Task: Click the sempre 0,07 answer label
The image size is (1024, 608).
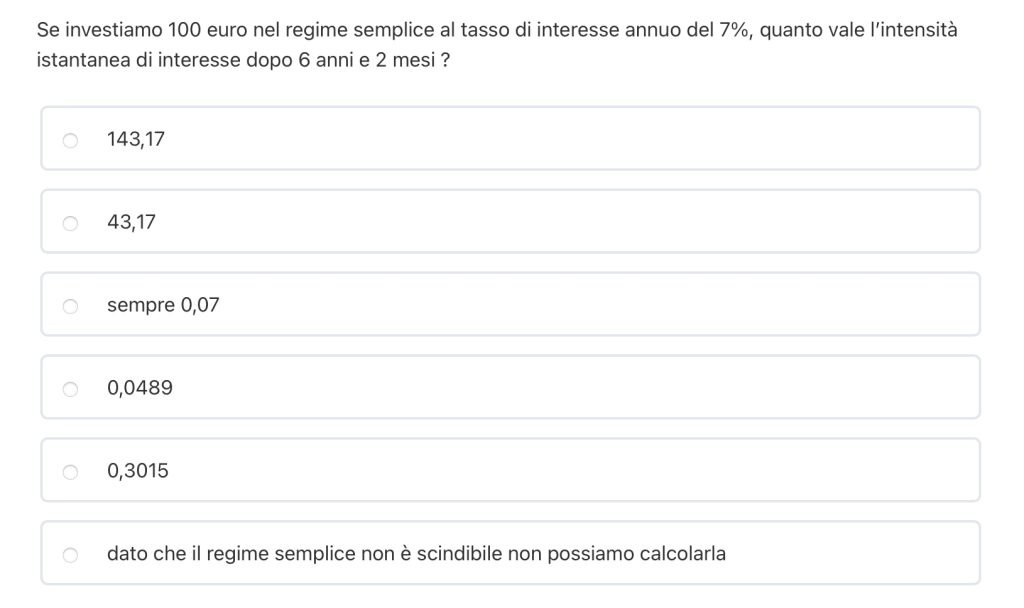Action: [x=163, y=305]
